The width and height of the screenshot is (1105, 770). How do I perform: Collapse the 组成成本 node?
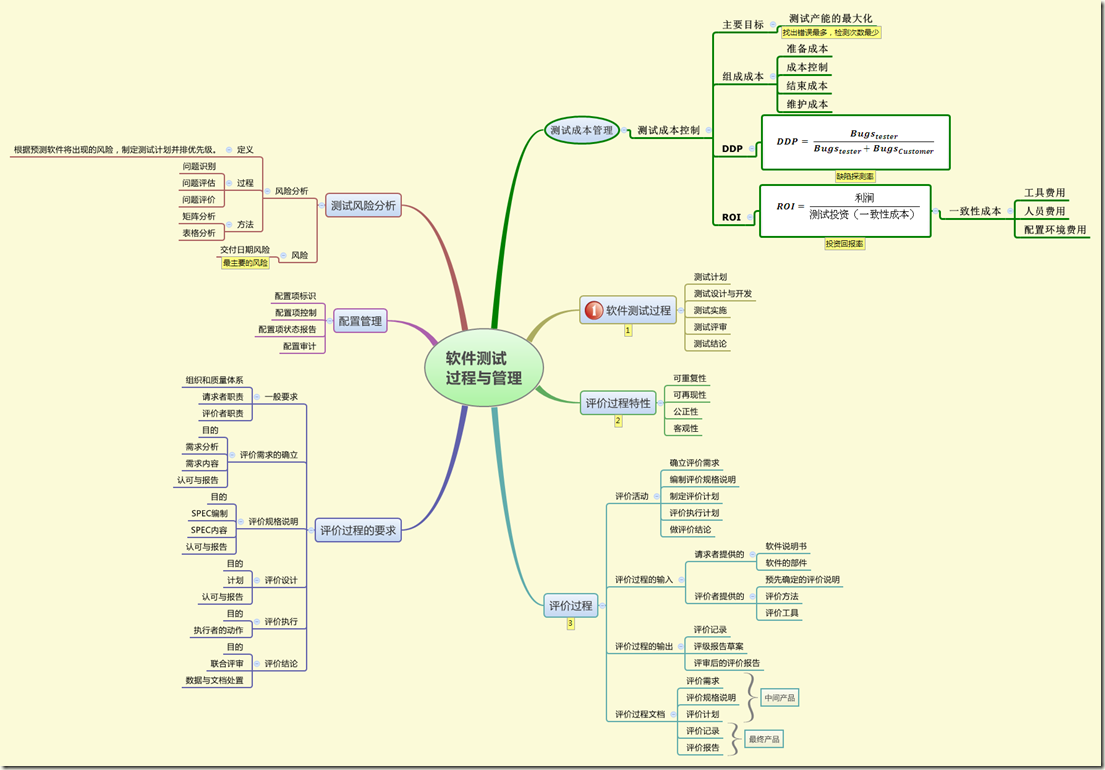pos(772,76)
